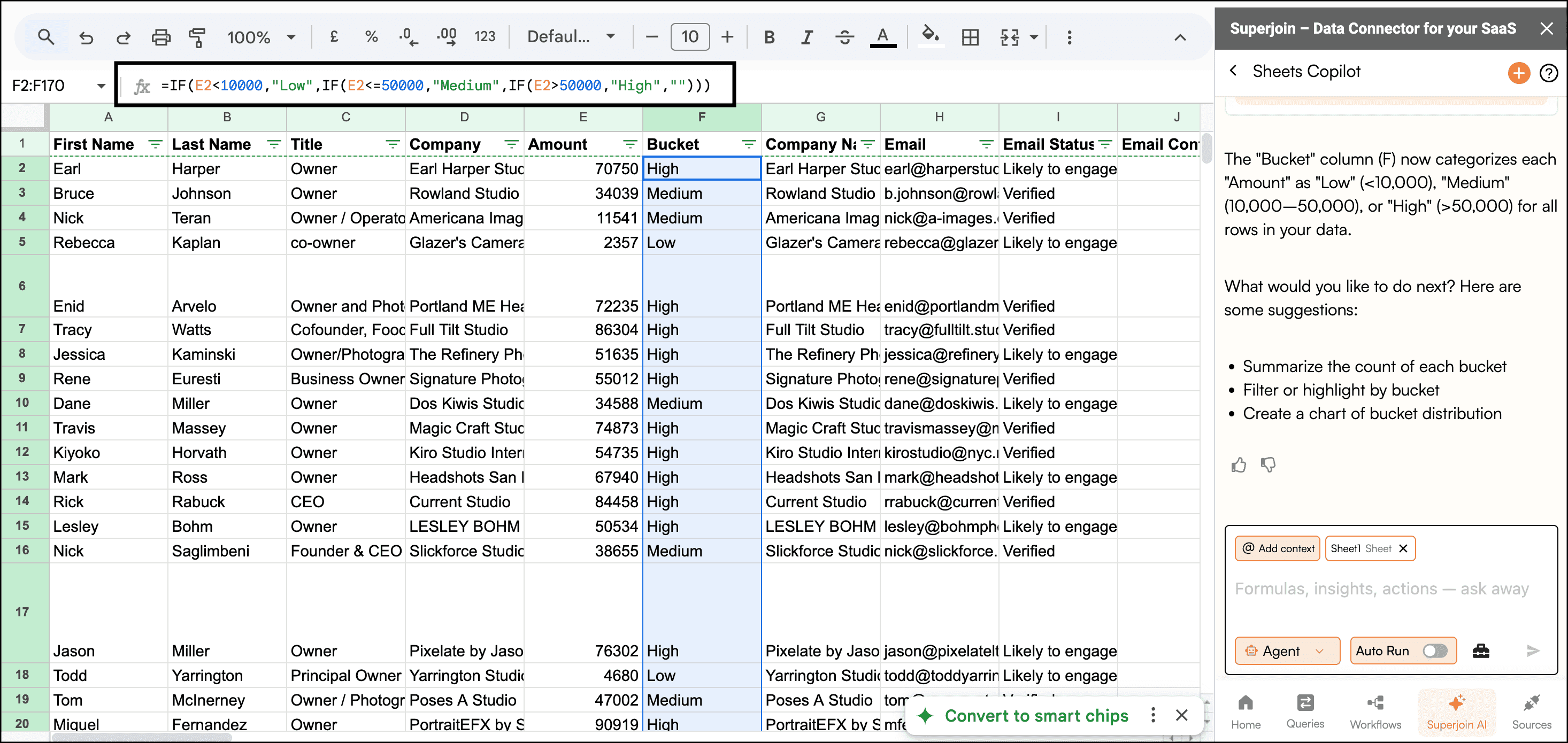Select Low bucket for Rebecca Kaplan
This screenshot has height=743, width=1568.
tap(701, 242)
